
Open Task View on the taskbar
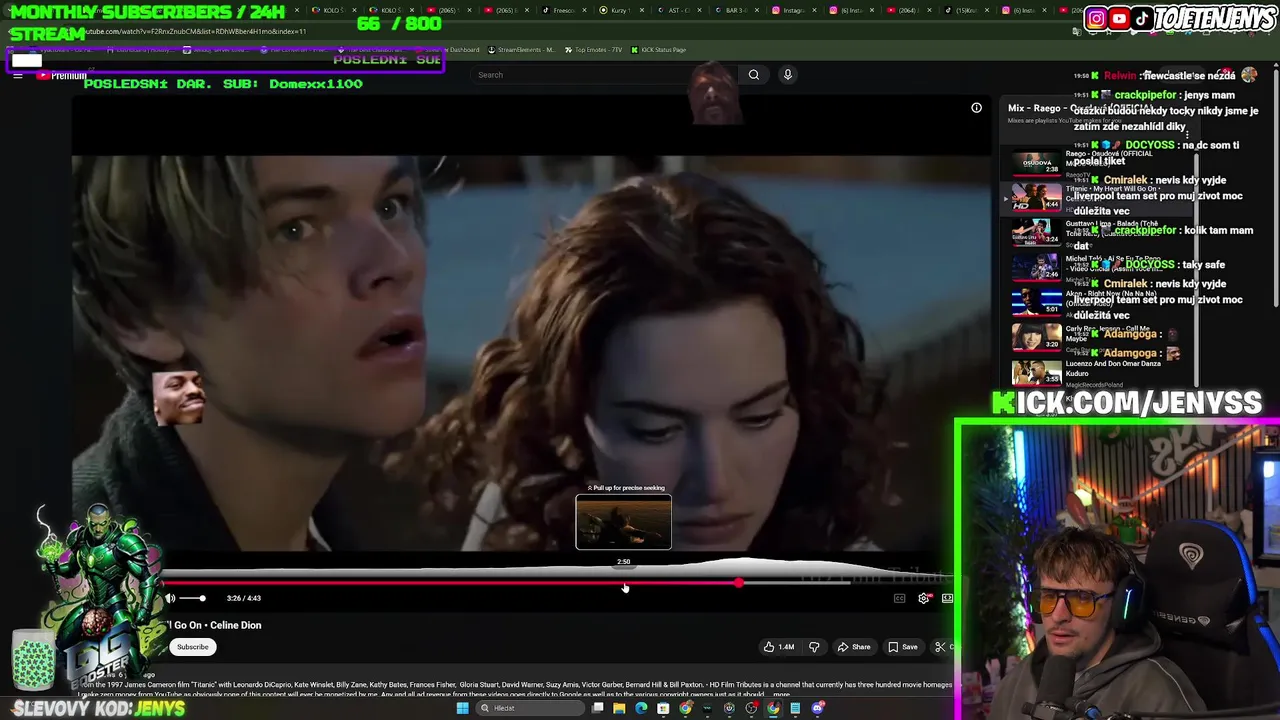point(597,708)
